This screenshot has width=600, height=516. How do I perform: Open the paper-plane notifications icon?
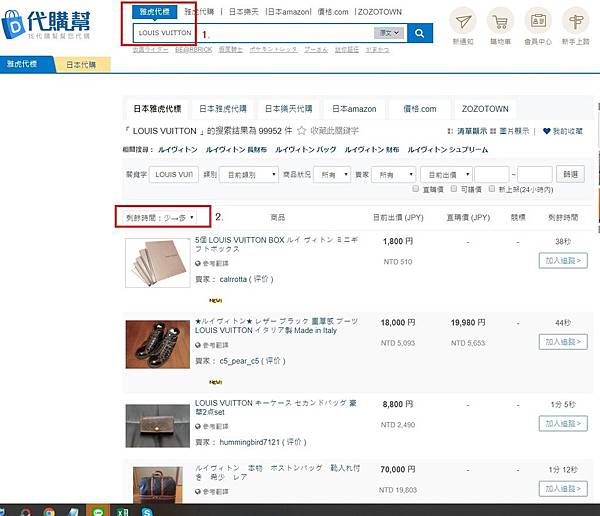(x=463, y=21)
